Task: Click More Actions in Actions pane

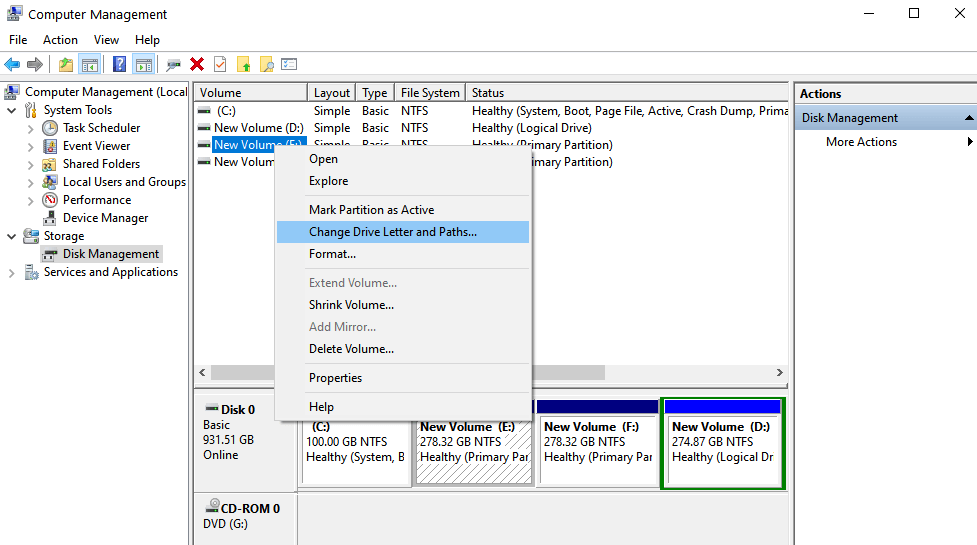Action: point(861,142)
